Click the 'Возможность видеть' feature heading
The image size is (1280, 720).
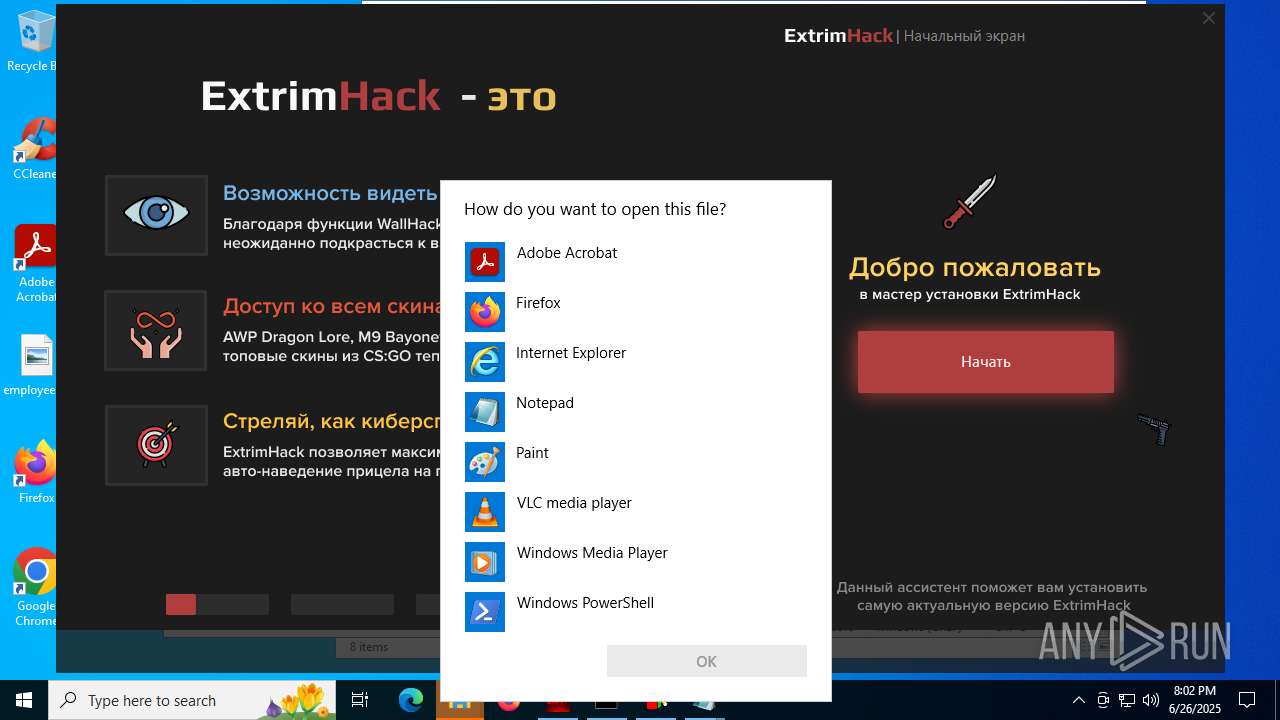[x=330, y=193]
